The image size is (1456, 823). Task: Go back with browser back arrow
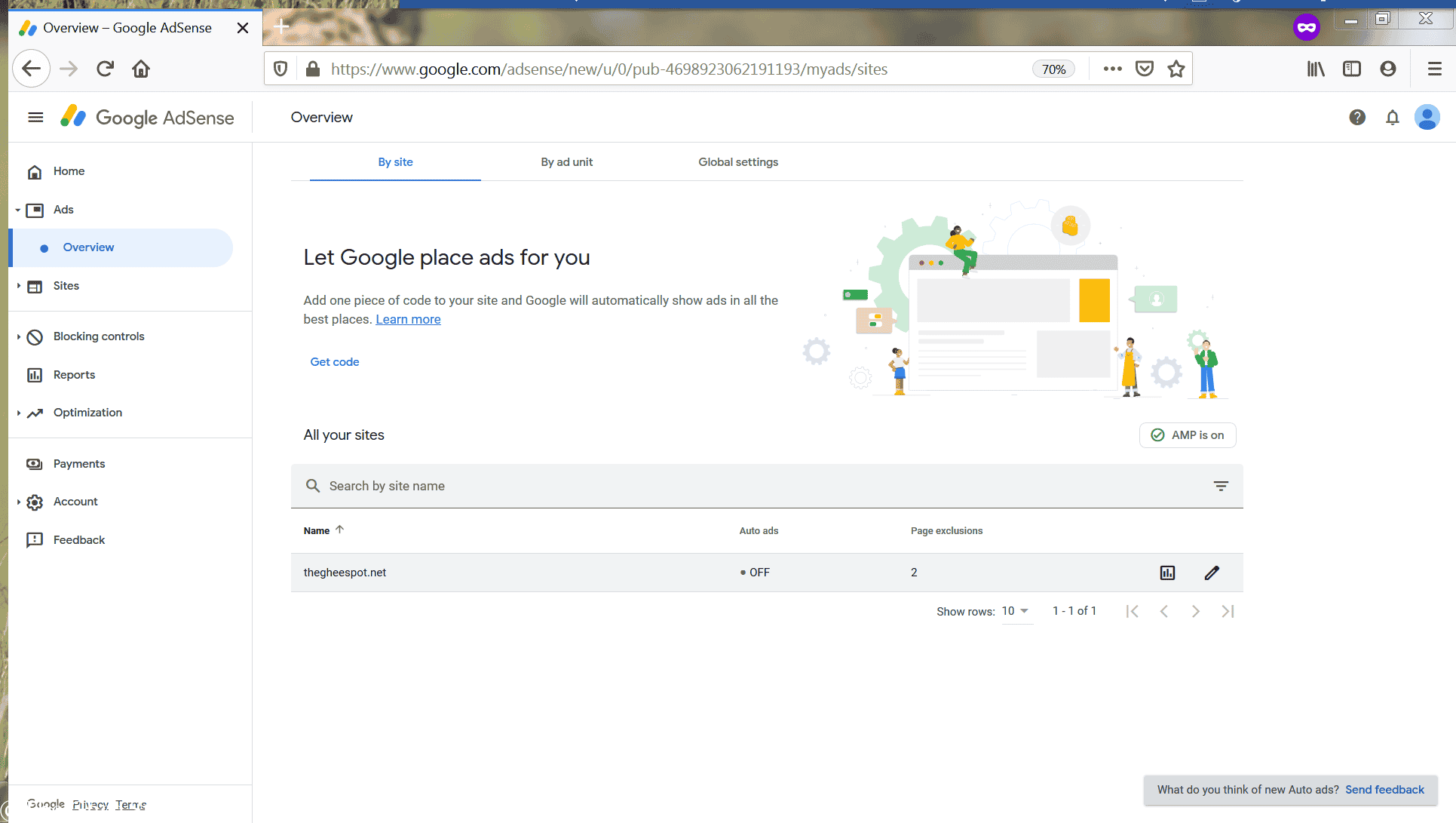pos(31,69)
